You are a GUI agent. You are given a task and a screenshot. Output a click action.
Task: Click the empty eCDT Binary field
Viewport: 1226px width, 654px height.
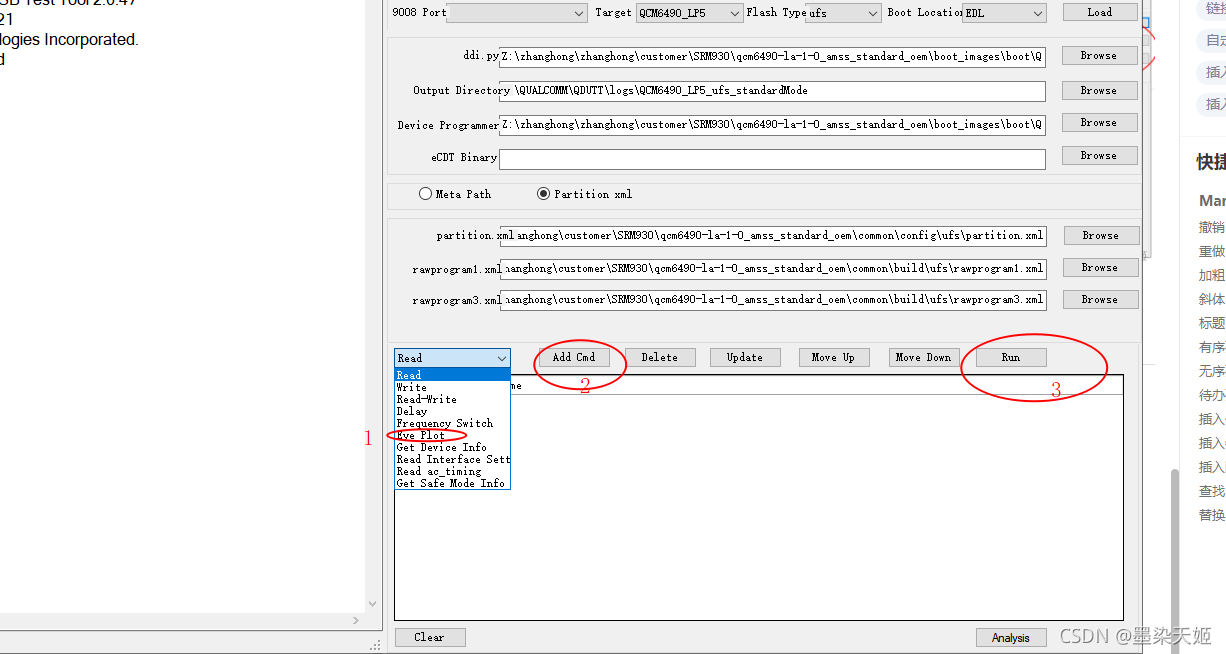point(772,159)
